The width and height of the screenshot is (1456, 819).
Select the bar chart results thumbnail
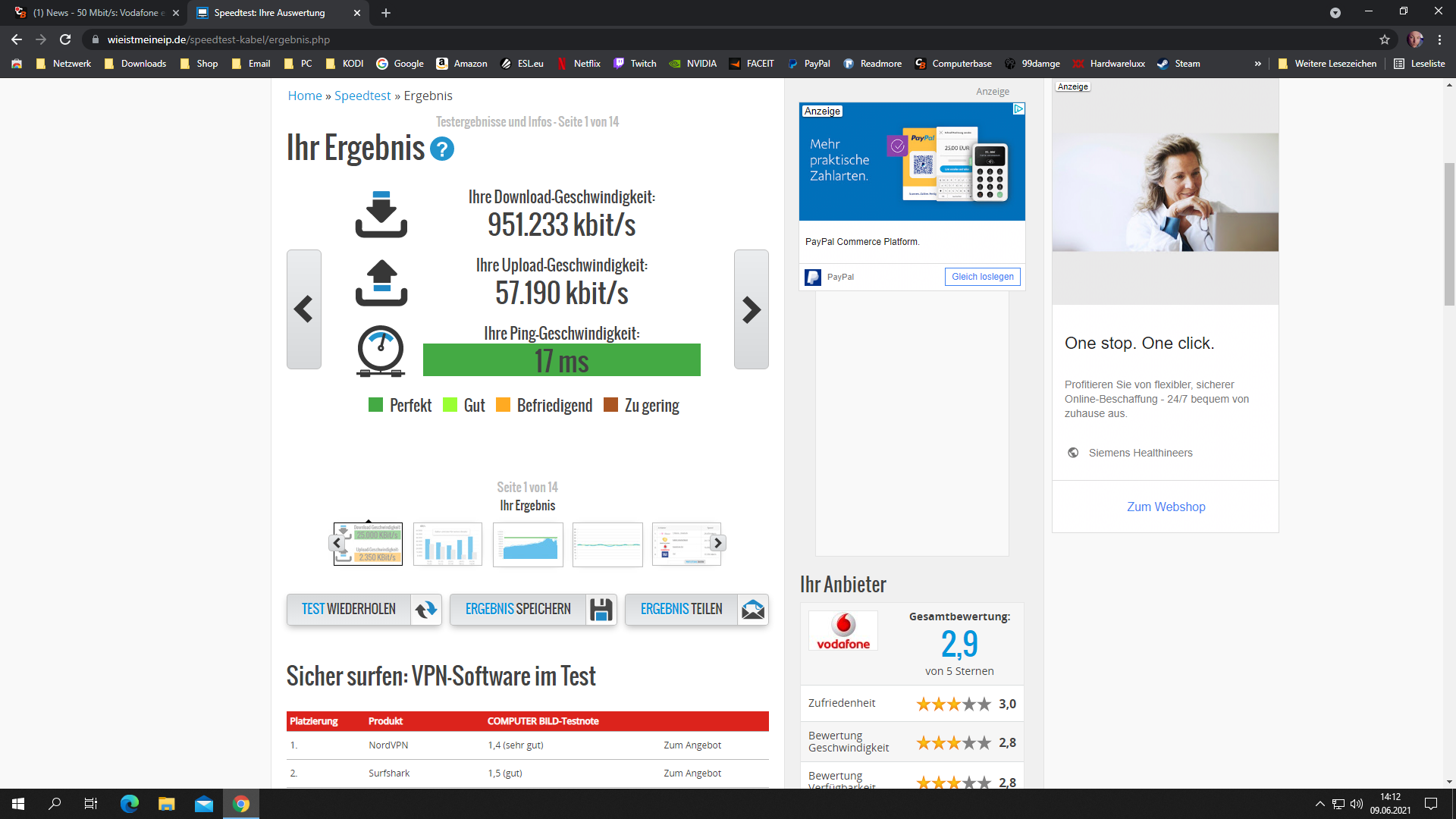447,544
